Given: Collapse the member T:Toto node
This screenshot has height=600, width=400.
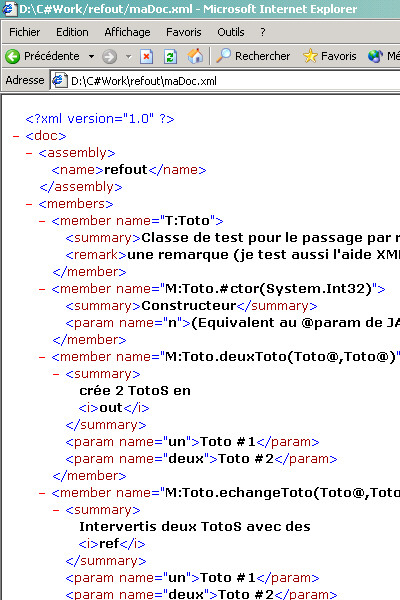Looking at the screenshot, I should coord(42,221).
